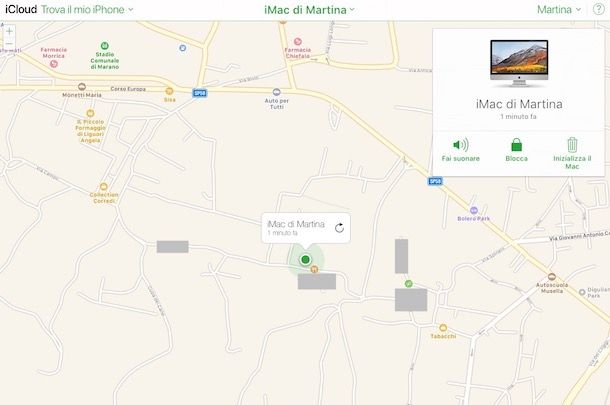The width and height of the screenshot is (610, 405).
Task: Zoom in the map with plus button
Action: [x=9, y=31]
